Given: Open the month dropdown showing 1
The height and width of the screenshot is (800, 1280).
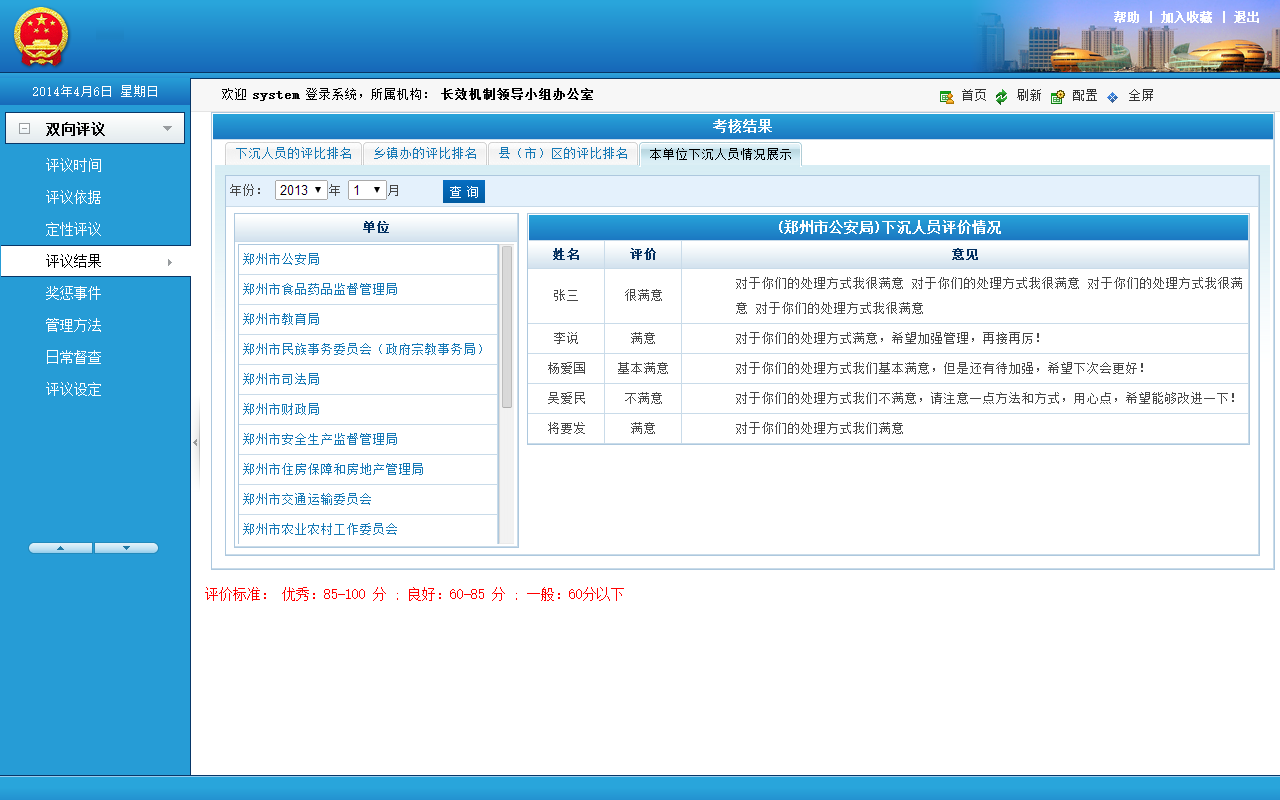Looking at the screenshot, I should [x=367, y=190].
